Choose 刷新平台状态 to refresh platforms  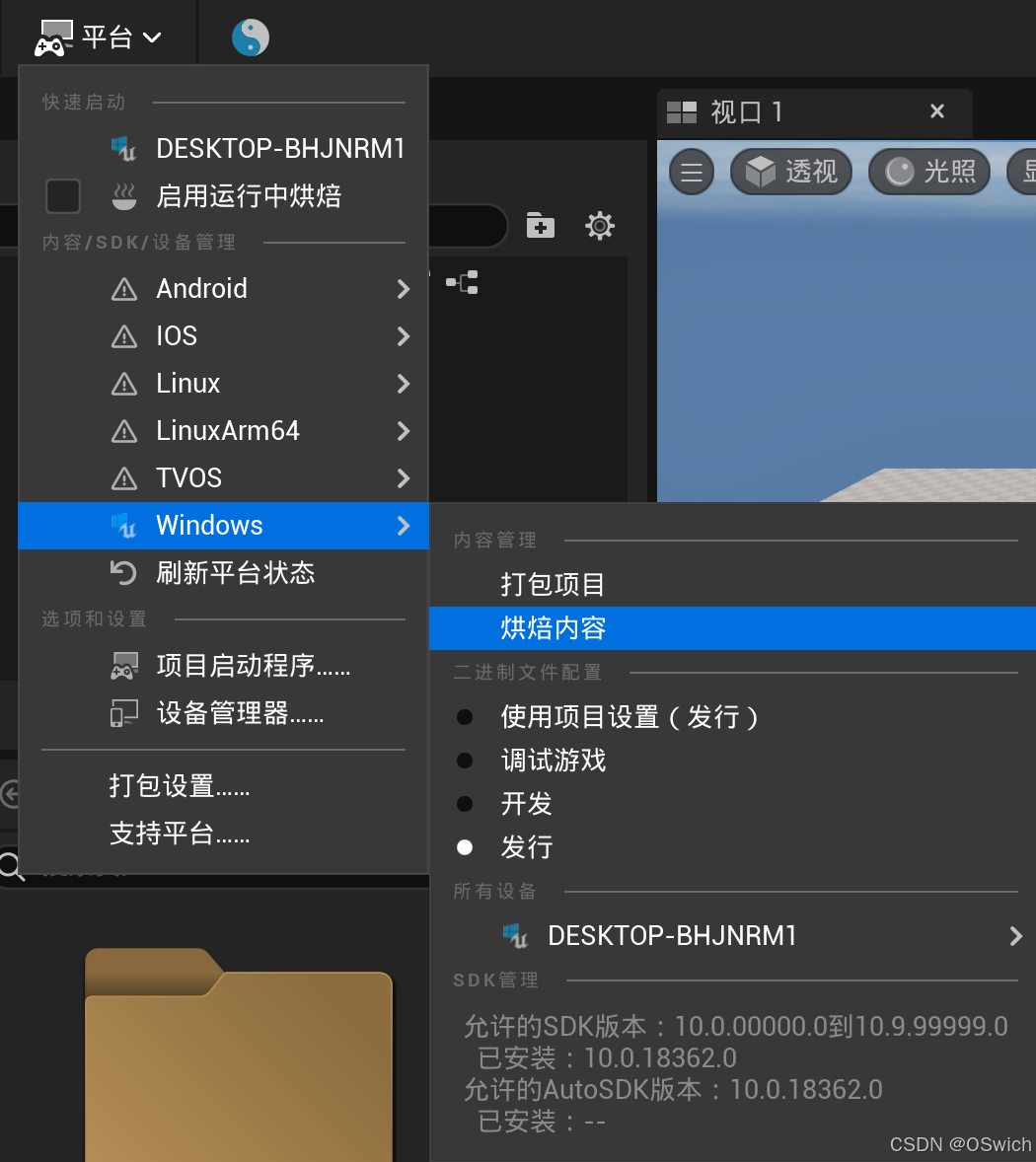[x=223, y=573]
